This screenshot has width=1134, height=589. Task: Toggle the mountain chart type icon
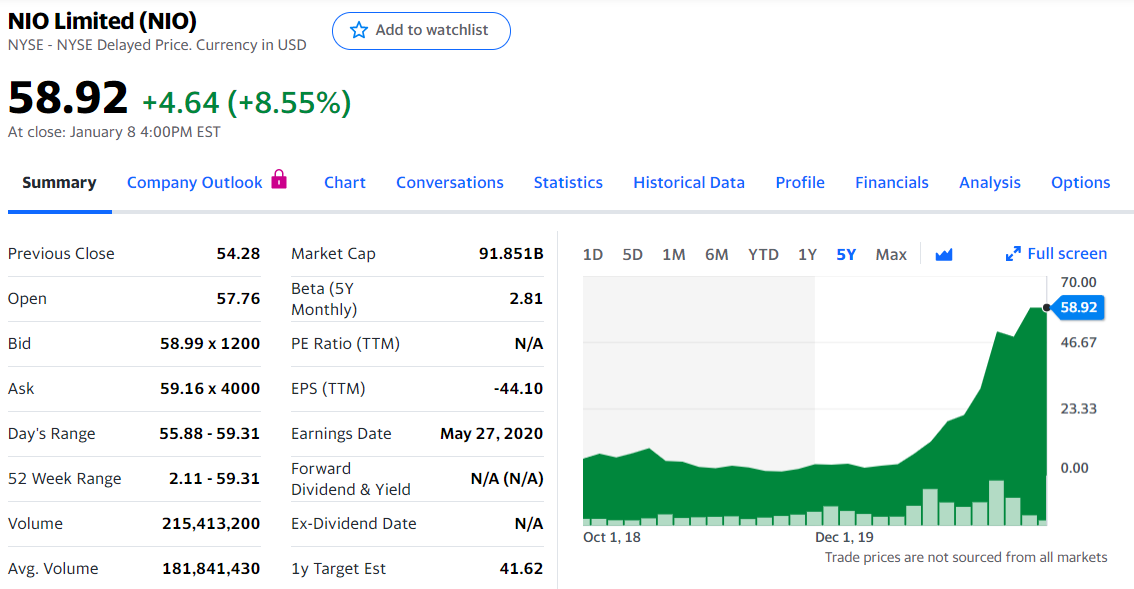click(944, 255)
